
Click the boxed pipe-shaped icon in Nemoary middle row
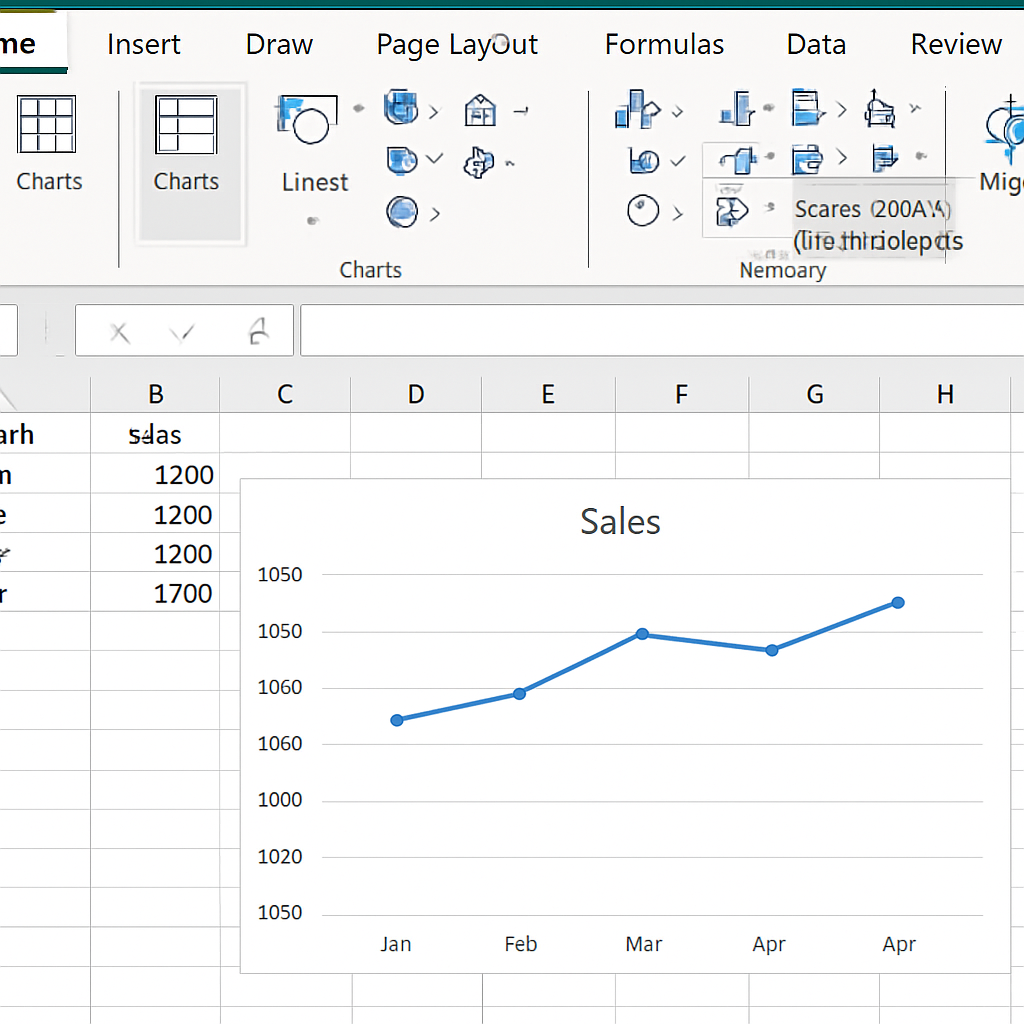click(738, 160)
